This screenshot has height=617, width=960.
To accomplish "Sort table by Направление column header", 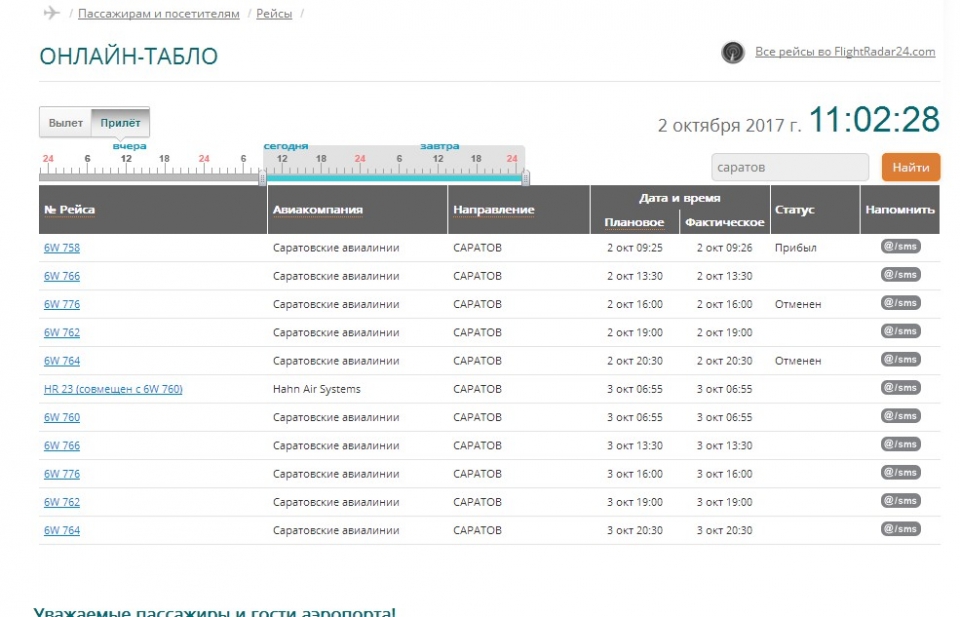I will (x=493, y=210).
